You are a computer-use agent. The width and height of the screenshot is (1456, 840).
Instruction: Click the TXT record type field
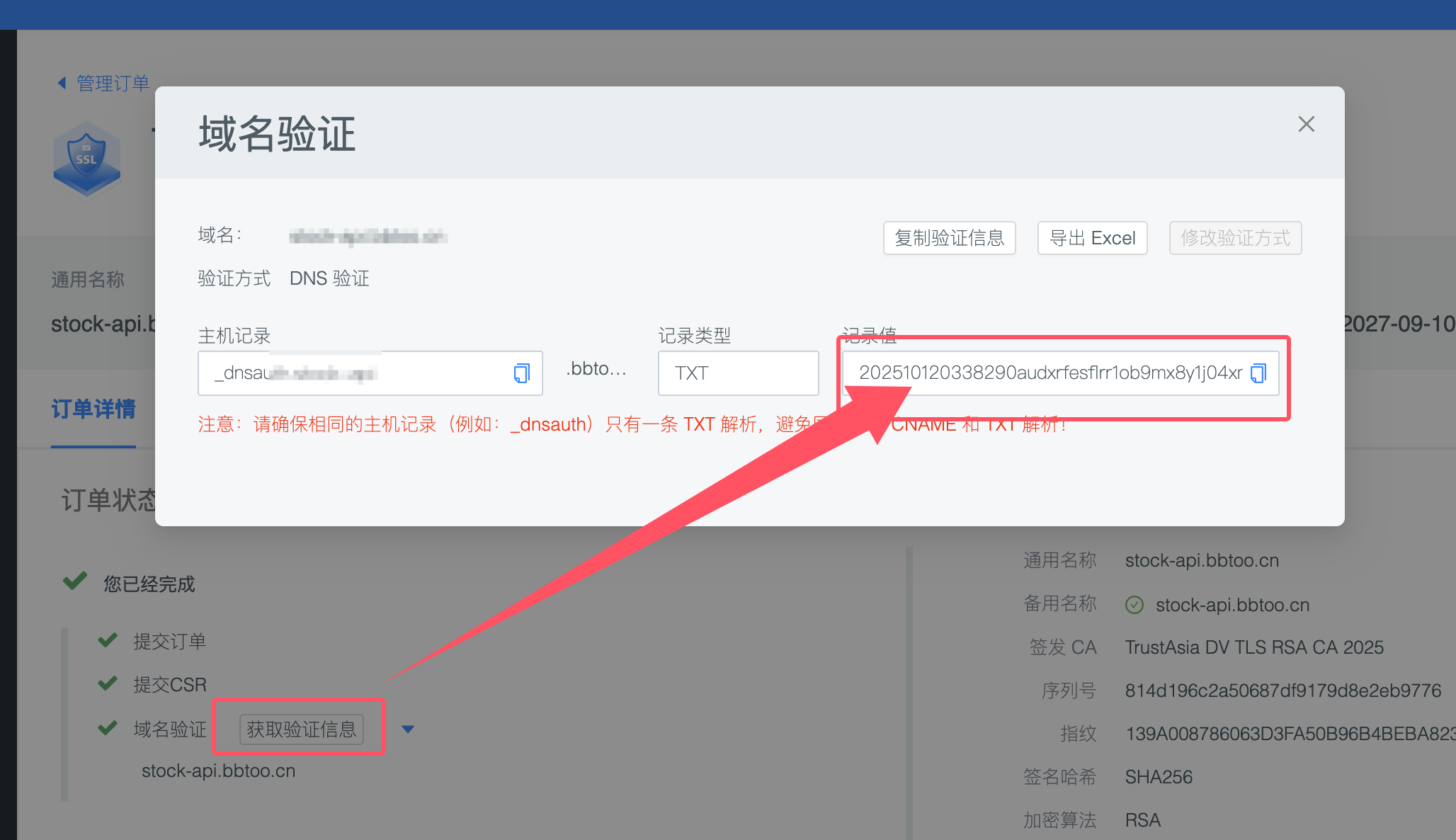738,373
